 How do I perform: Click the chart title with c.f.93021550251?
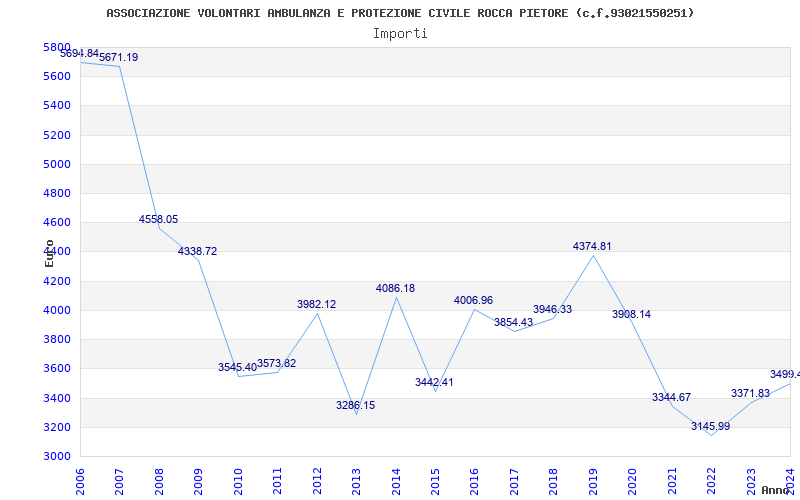coord(400,13)
